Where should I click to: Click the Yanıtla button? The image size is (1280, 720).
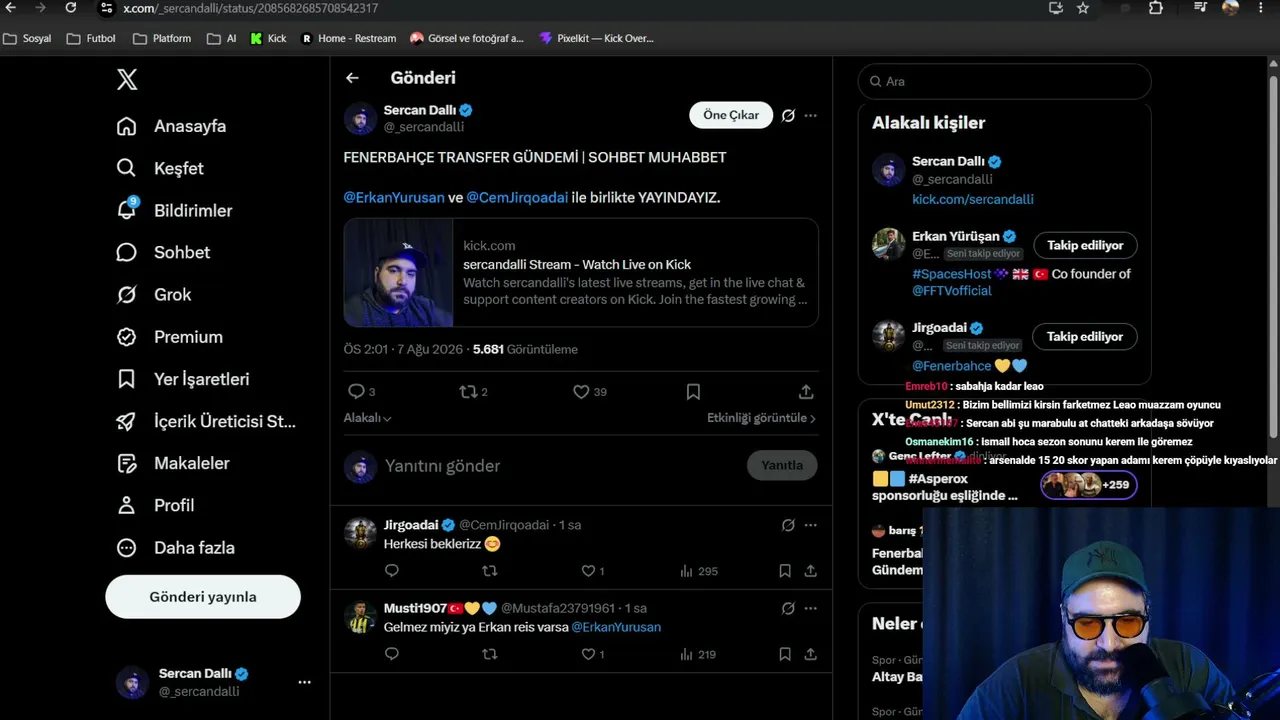pyautogui.click(x=782, y=465)
